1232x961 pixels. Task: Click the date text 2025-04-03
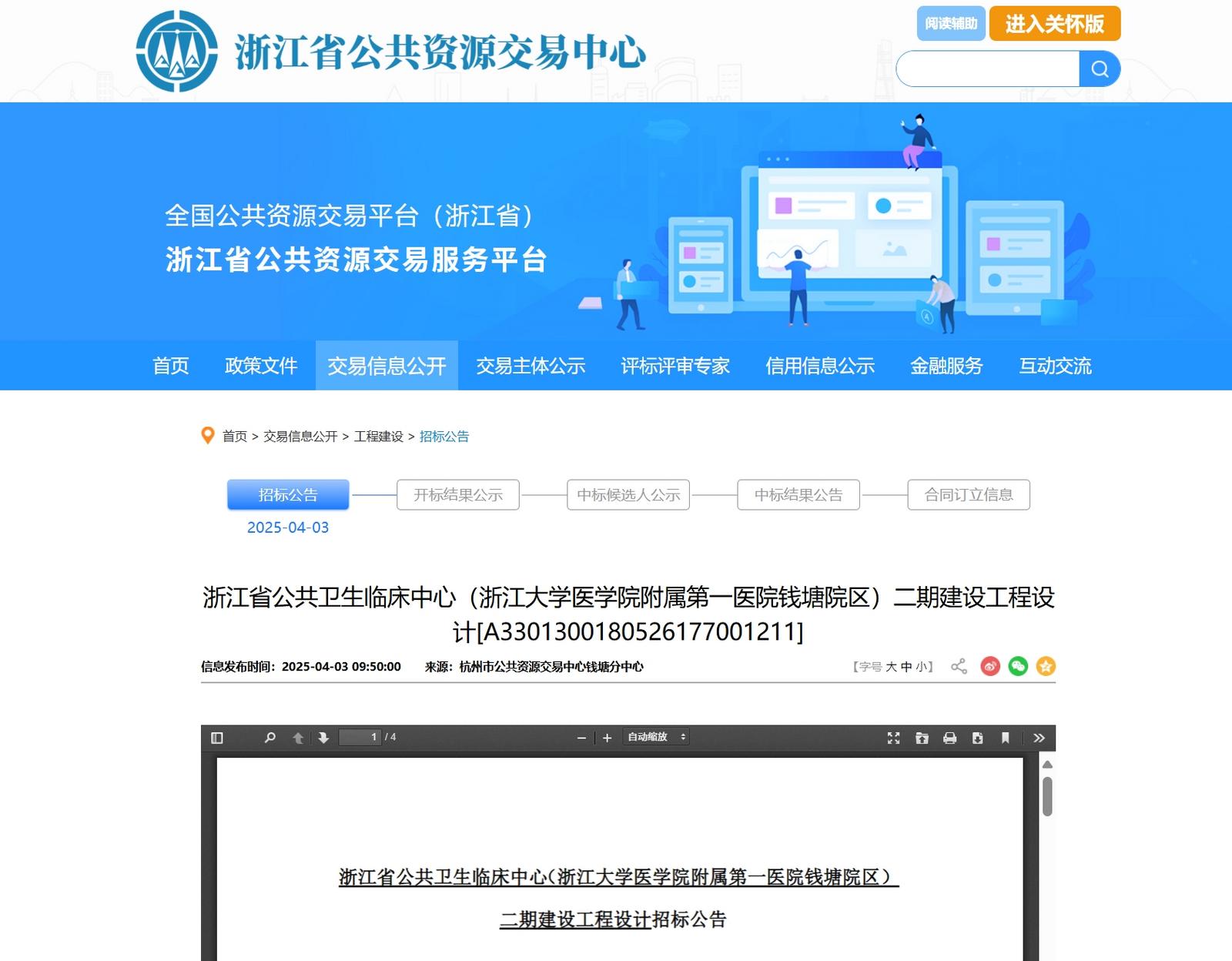coord(288,527)
